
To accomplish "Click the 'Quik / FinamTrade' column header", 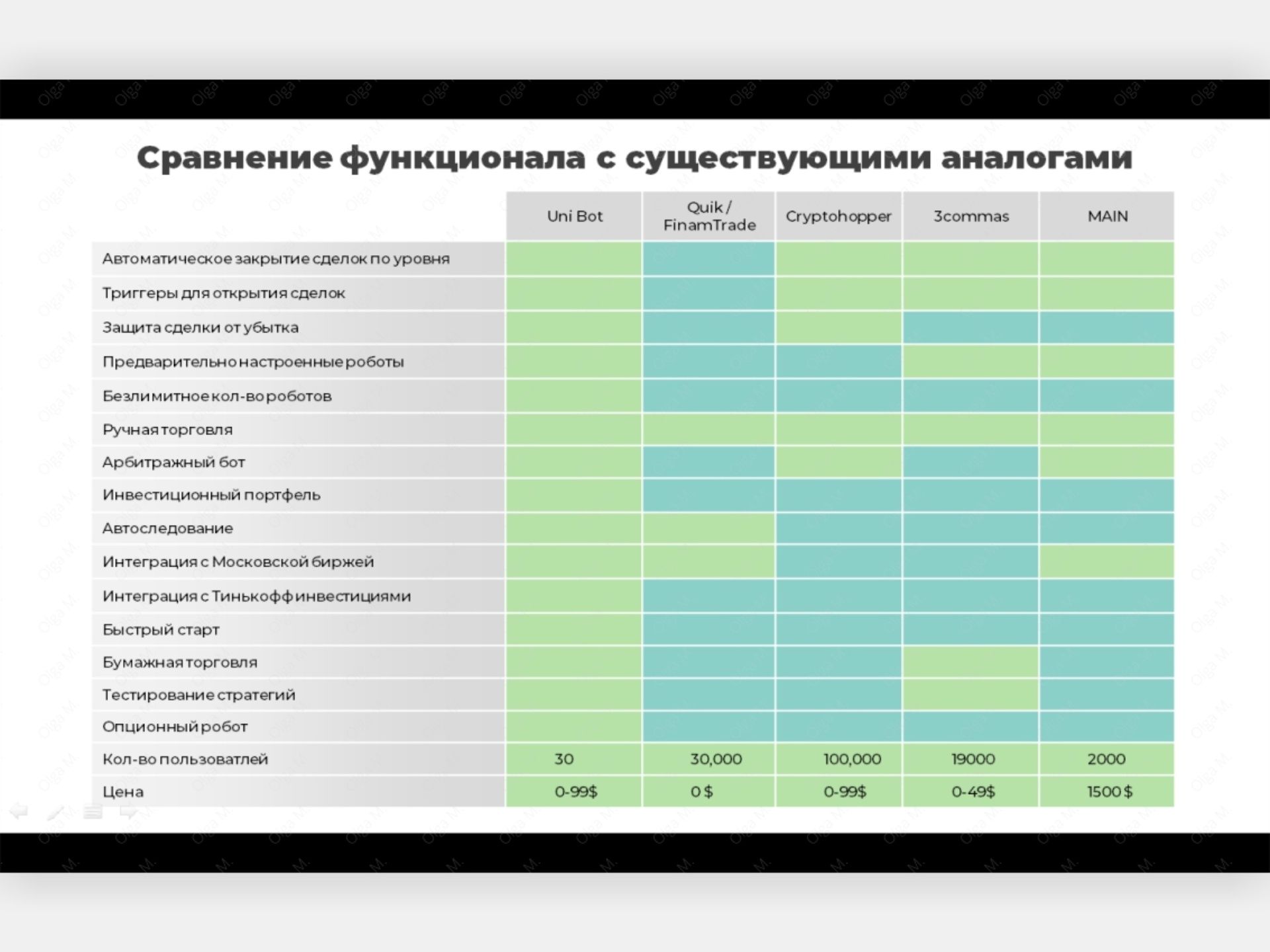I will click(708, 216).
